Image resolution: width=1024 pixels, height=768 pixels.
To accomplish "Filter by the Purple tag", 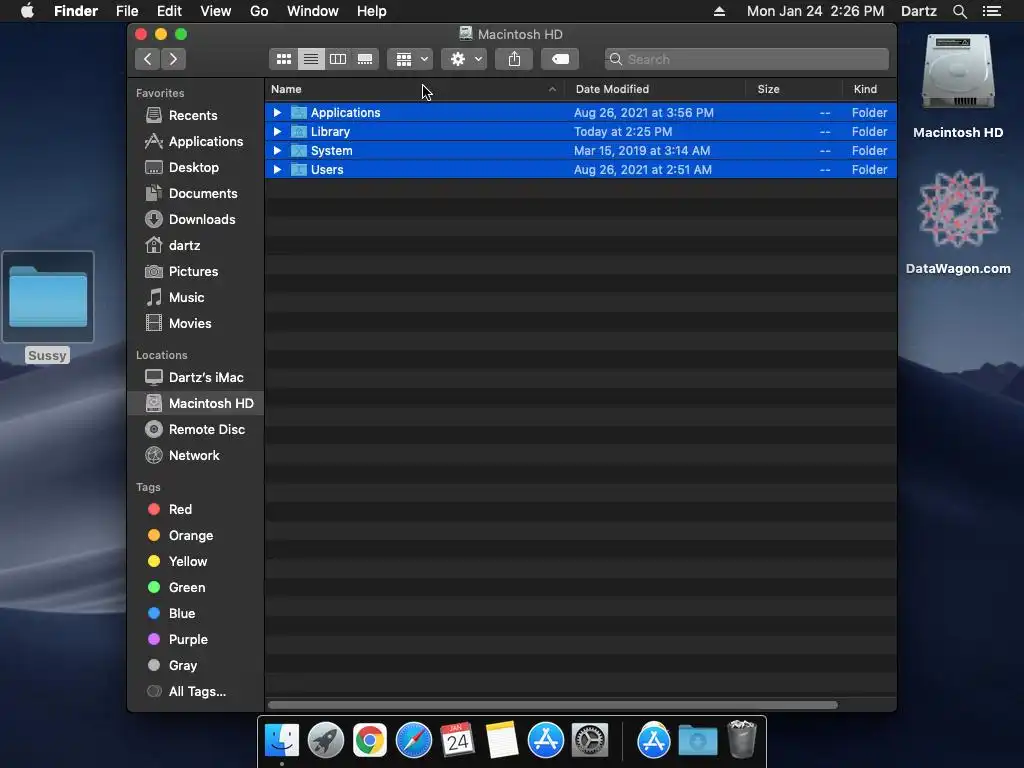I will point(188,640).
